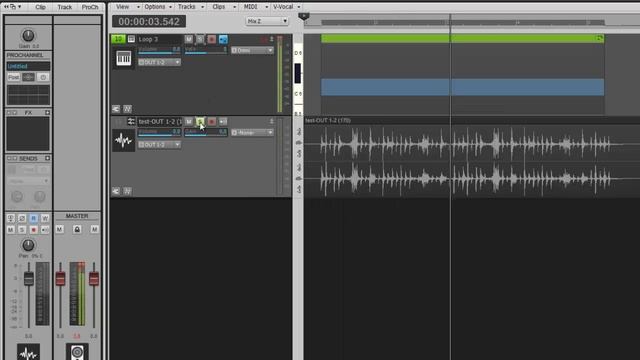Add an effect via the FX plus icon
Screen dimensions: 640x360
48,112
